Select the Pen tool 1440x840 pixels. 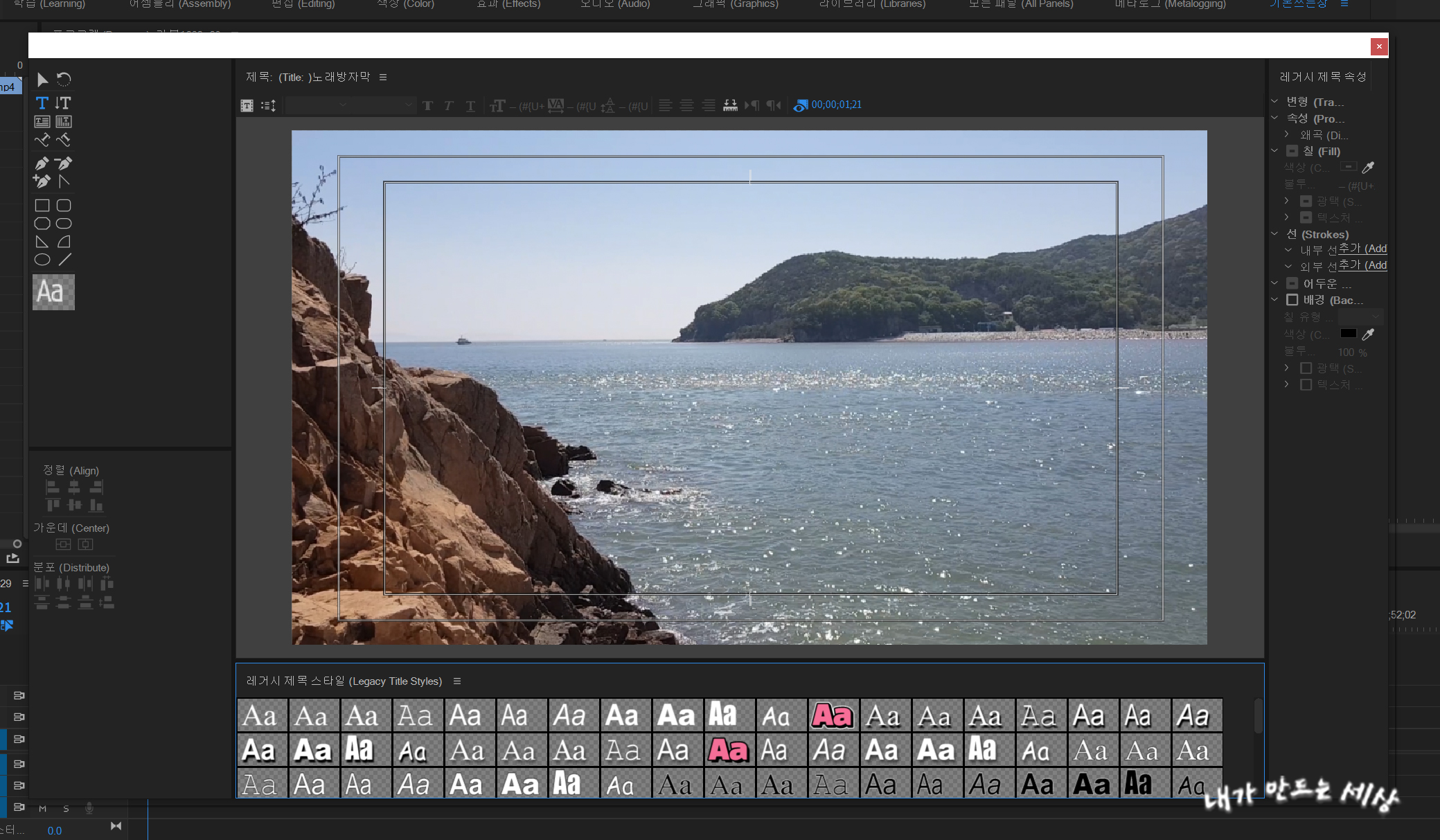tap(42, 163)
